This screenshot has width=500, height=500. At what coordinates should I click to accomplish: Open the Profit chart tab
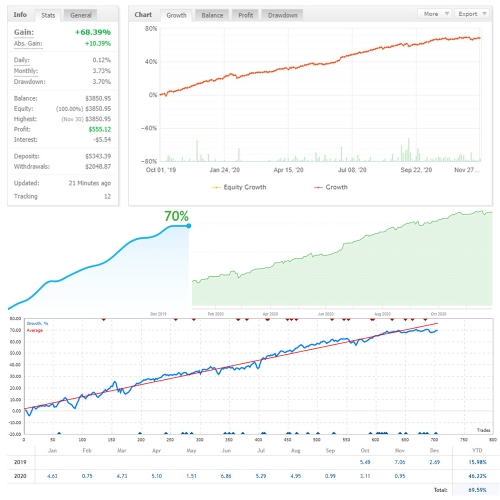(246, 15)
